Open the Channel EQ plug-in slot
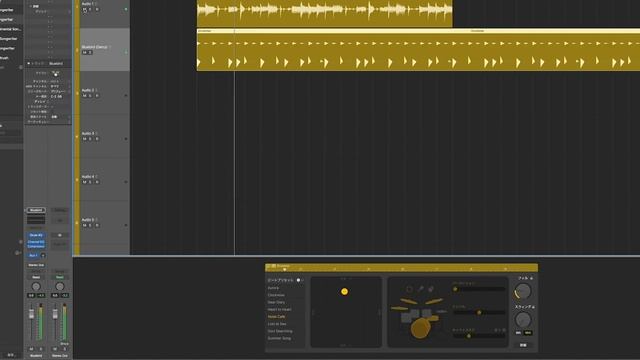 (36, 242)
